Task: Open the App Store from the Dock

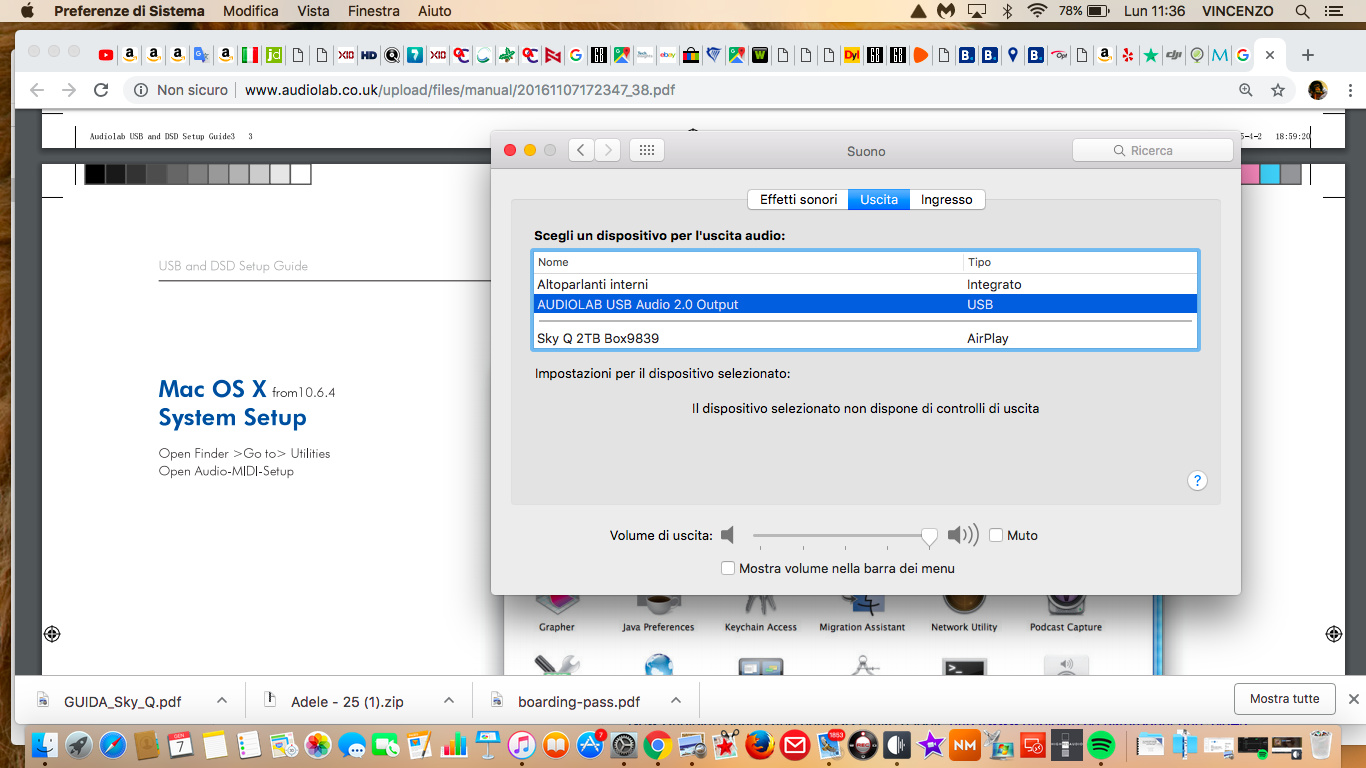Action: [x=590, y=745]
